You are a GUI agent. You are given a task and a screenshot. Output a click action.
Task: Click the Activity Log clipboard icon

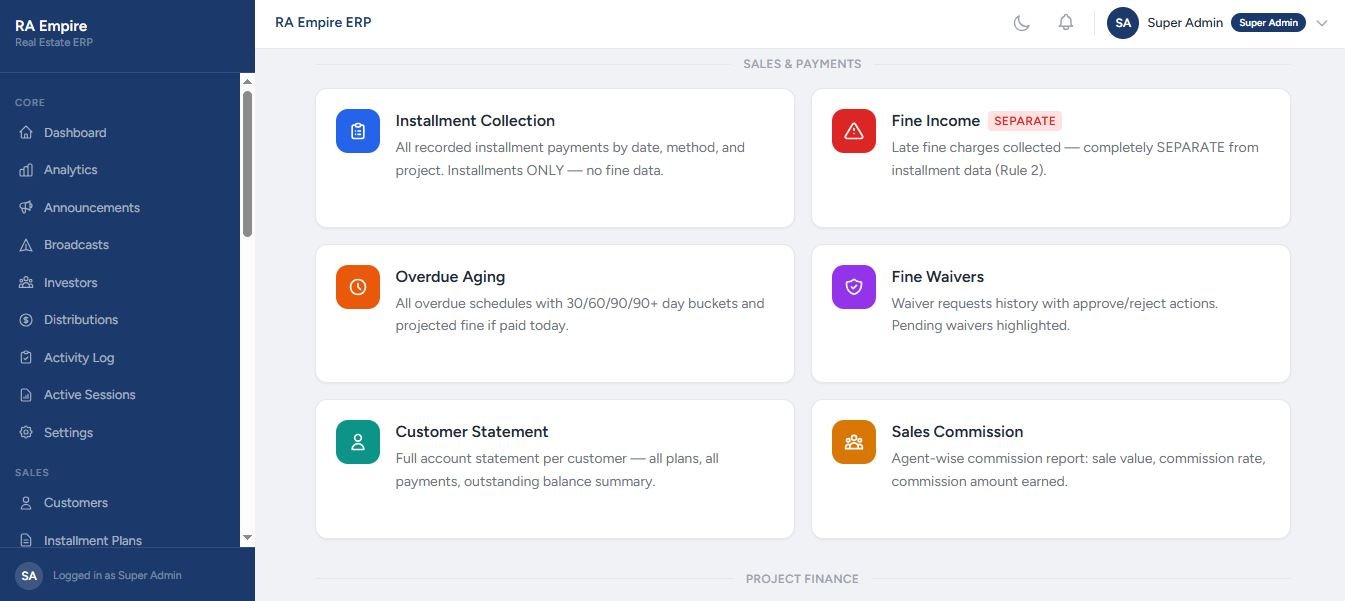tap(26, 358)
